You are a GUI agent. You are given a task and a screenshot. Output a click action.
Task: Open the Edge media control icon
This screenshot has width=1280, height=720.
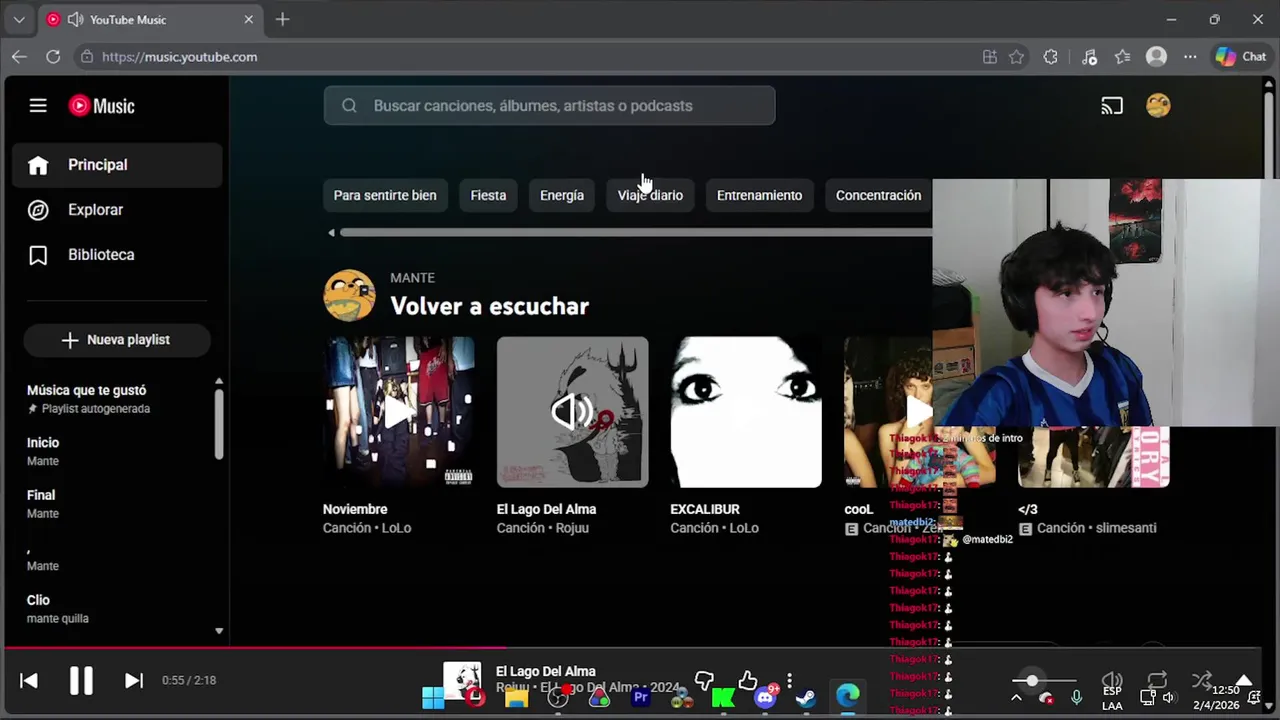click(x=1090, y=57)
